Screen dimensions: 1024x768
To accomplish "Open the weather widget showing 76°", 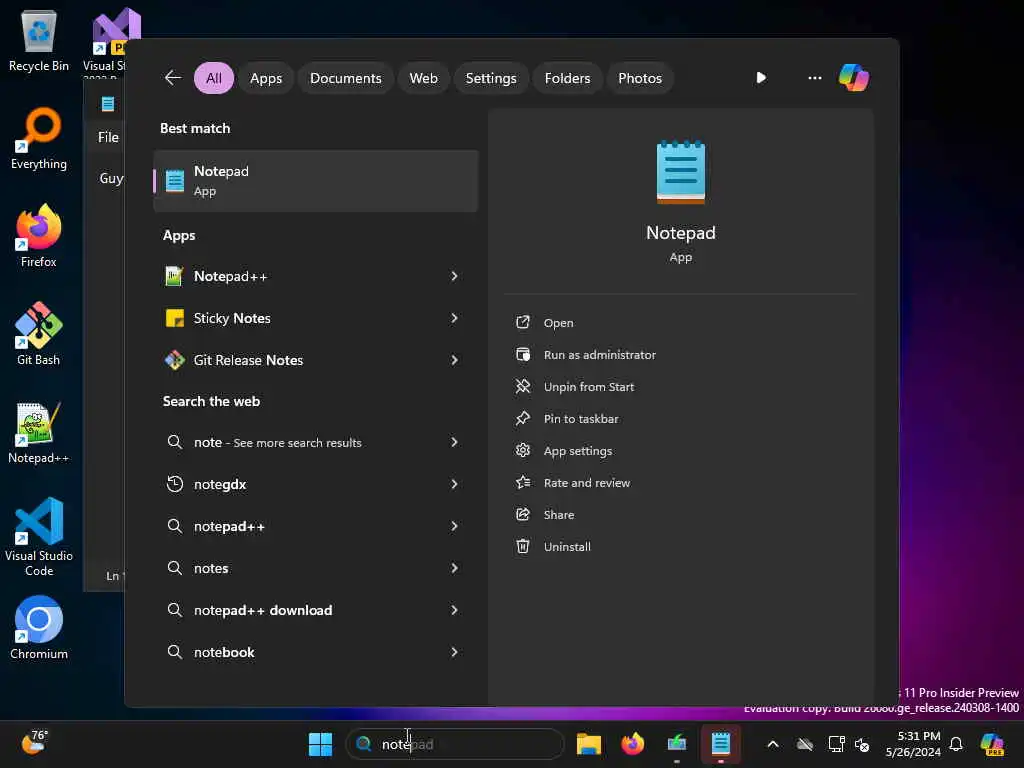I will point(34,743).
